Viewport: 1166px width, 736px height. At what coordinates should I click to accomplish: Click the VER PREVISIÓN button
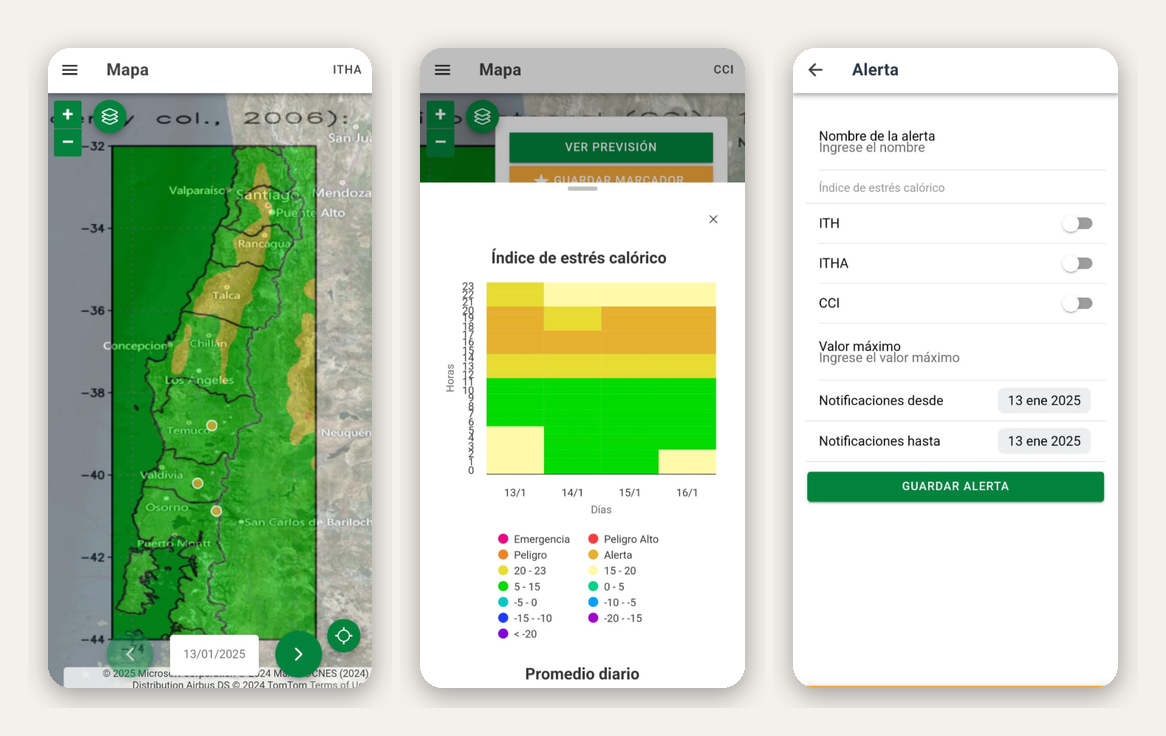pos(611,147)
